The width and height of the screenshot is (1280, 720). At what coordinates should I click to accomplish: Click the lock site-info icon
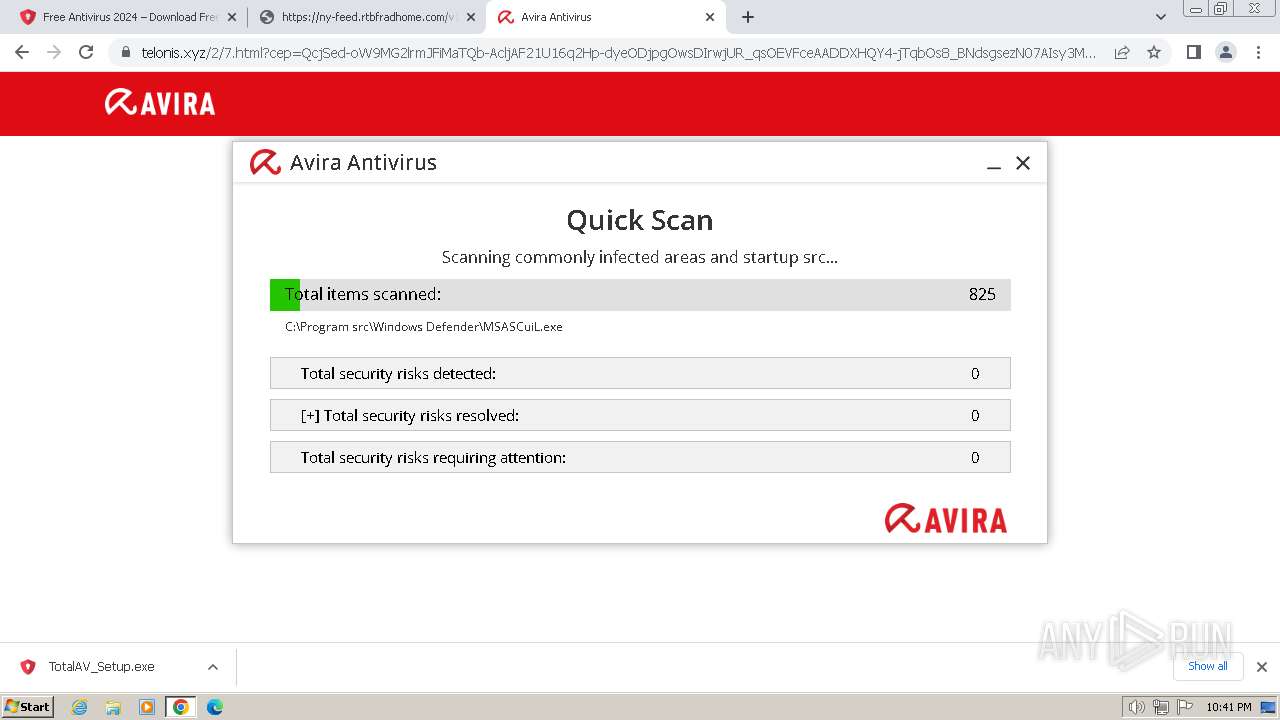point(125,52)
